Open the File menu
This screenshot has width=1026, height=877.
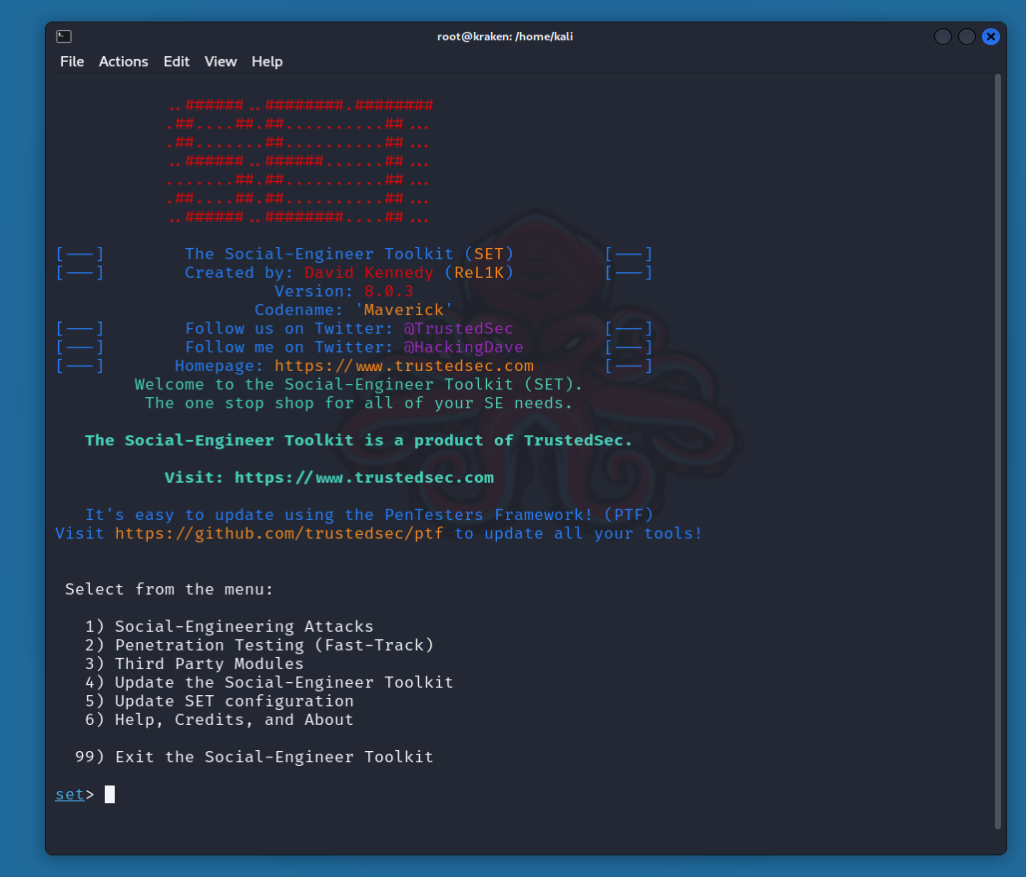coord(72,62)
